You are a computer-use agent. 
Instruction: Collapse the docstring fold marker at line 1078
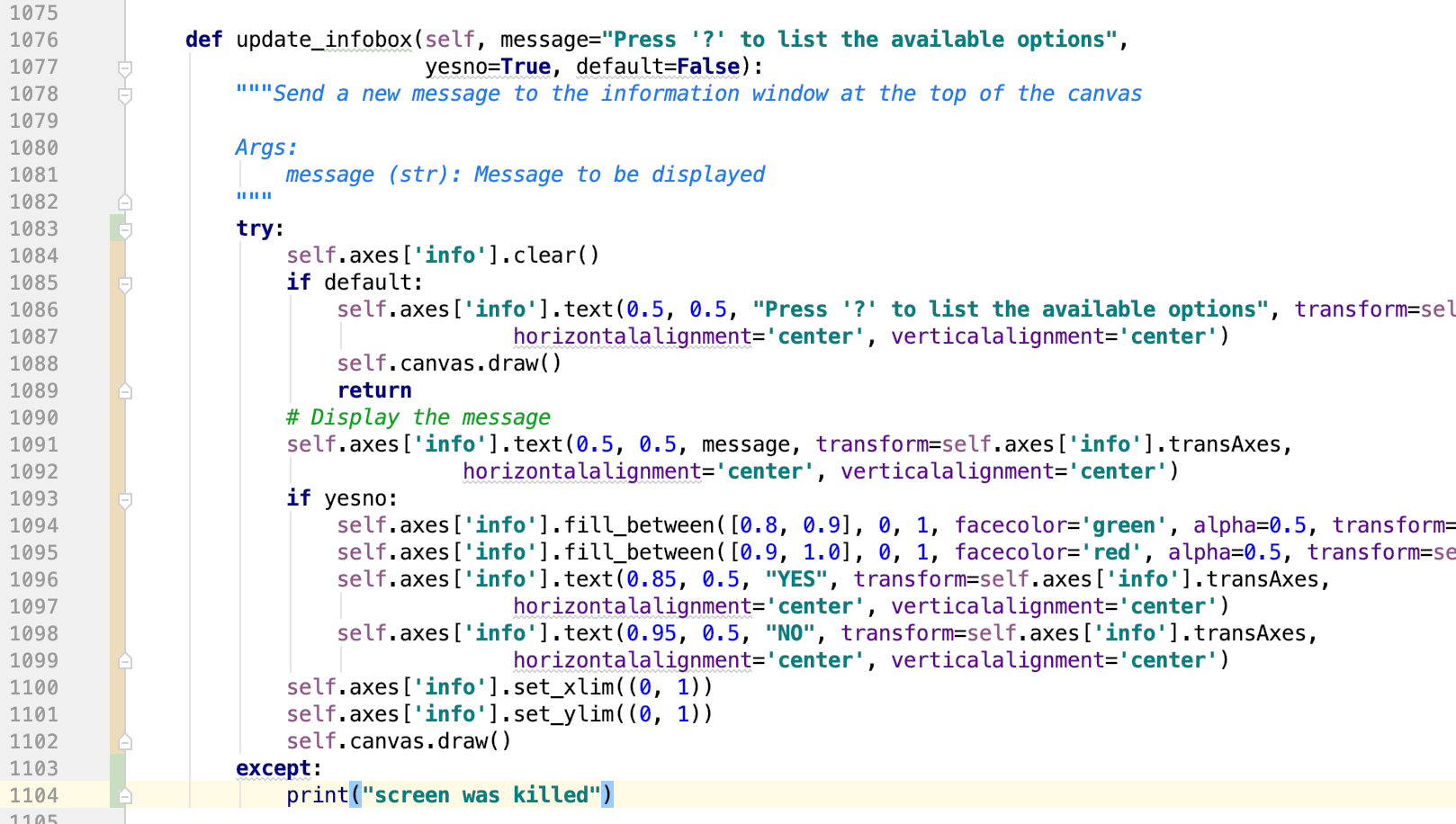tap(125, 94)
